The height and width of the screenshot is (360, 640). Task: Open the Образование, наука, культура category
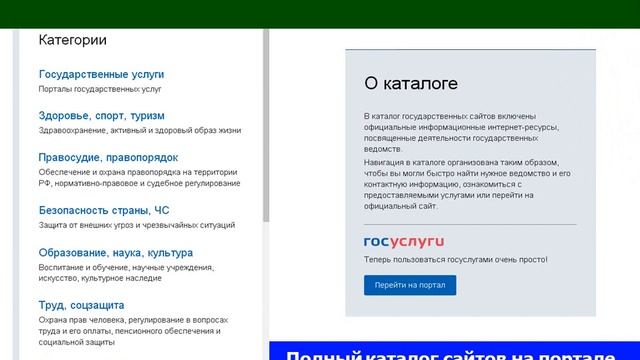(x=116, y=253)
